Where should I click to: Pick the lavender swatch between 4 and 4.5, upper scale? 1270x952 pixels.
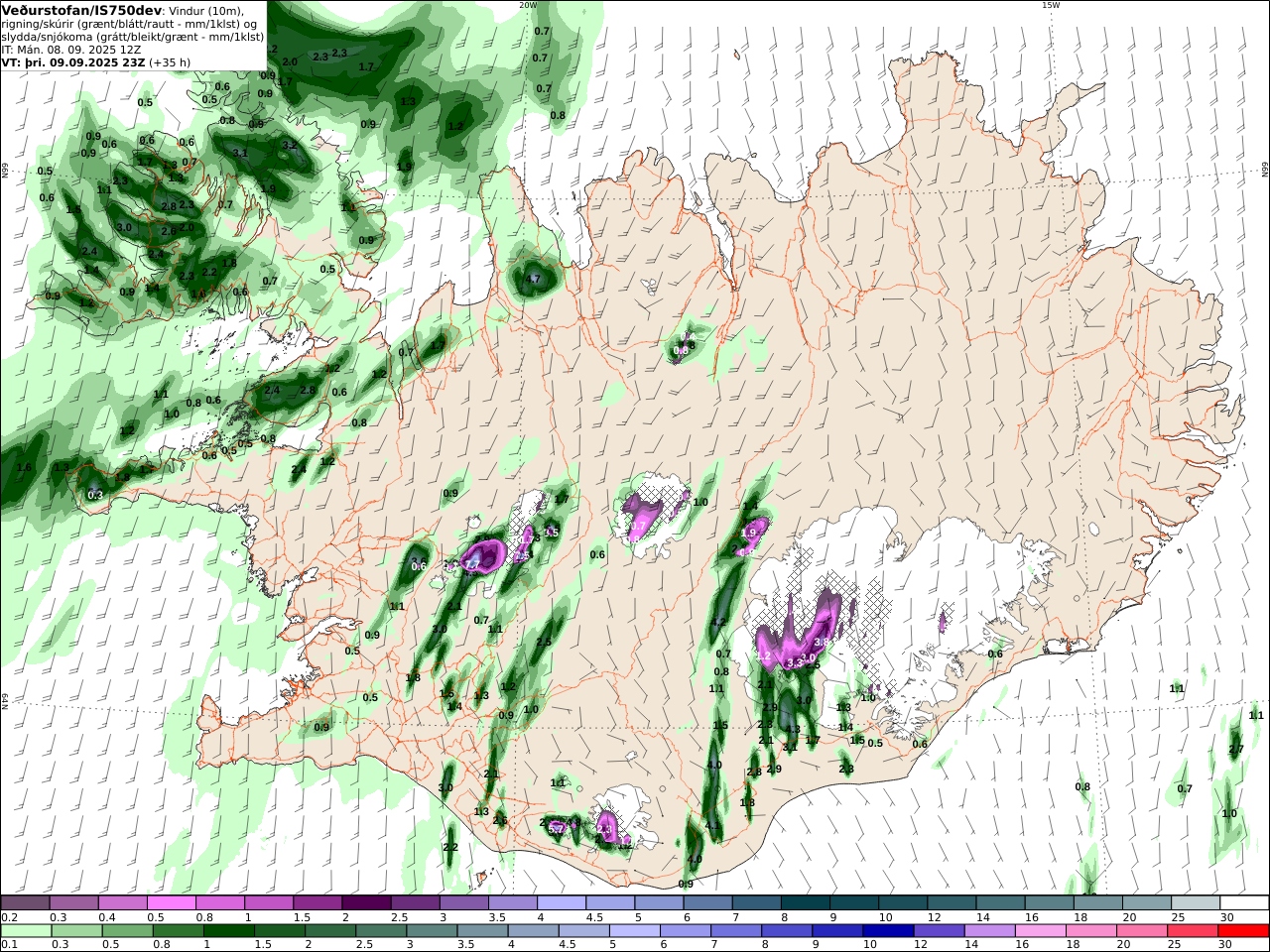coord(562,902)
